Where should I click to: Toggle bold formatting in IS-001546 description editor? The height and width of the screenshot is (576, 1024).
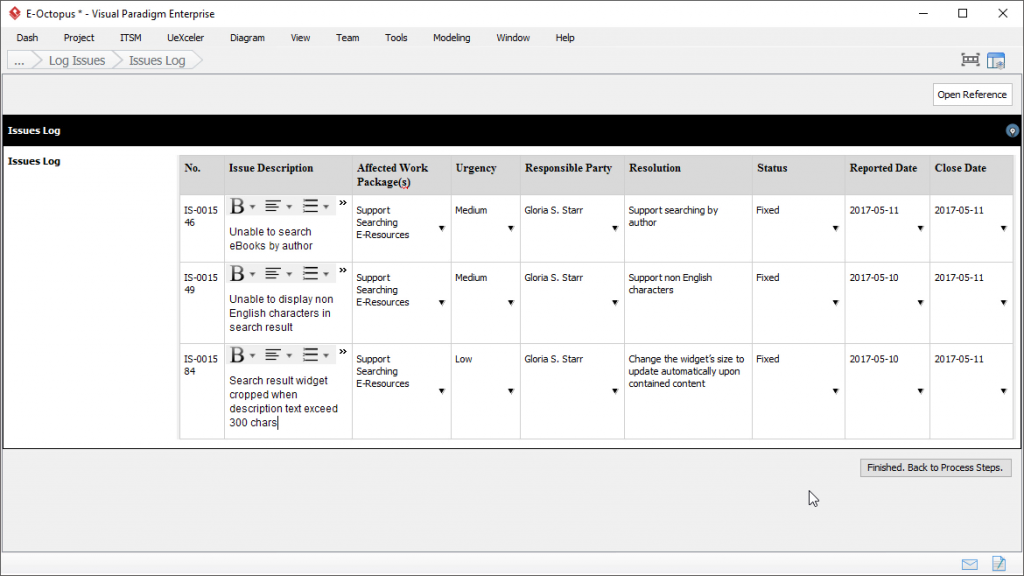pyautogui.click(x=235, y=206)
